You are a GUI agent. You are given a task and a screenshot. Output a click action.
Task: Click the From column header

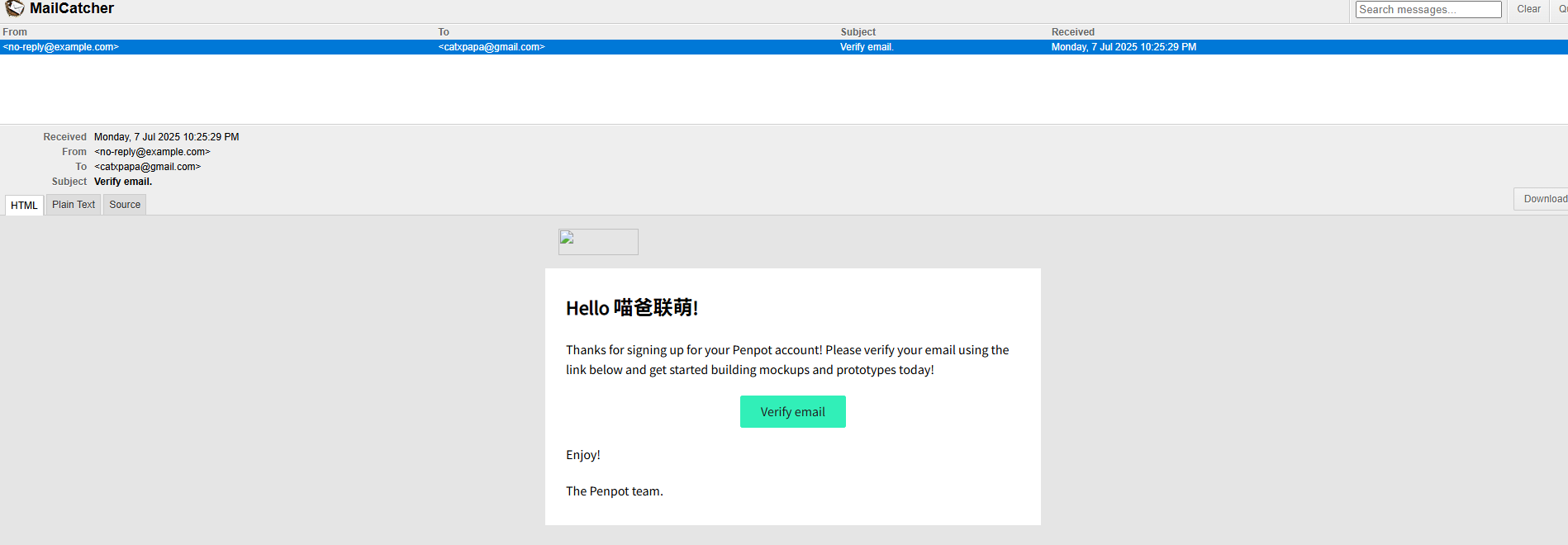(x=15, y=32)
